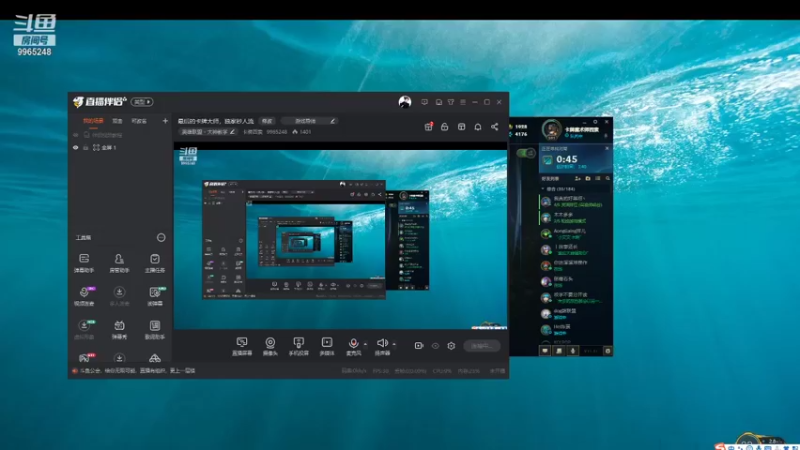
Task: Add a camera (摄像头) source
Action: [270, 346]
